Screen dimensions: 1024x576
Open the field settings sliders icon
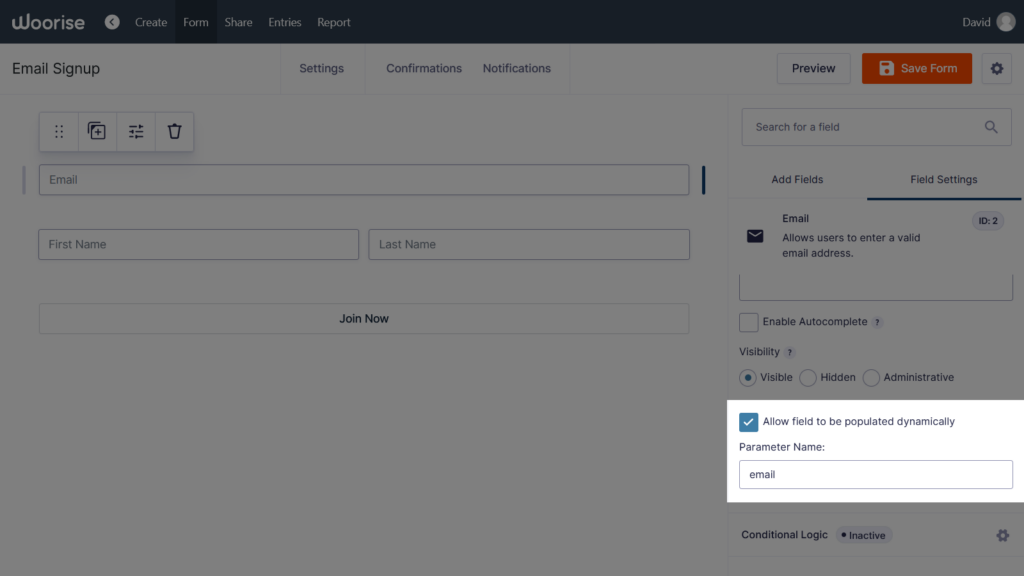click(x=135, y=131)
